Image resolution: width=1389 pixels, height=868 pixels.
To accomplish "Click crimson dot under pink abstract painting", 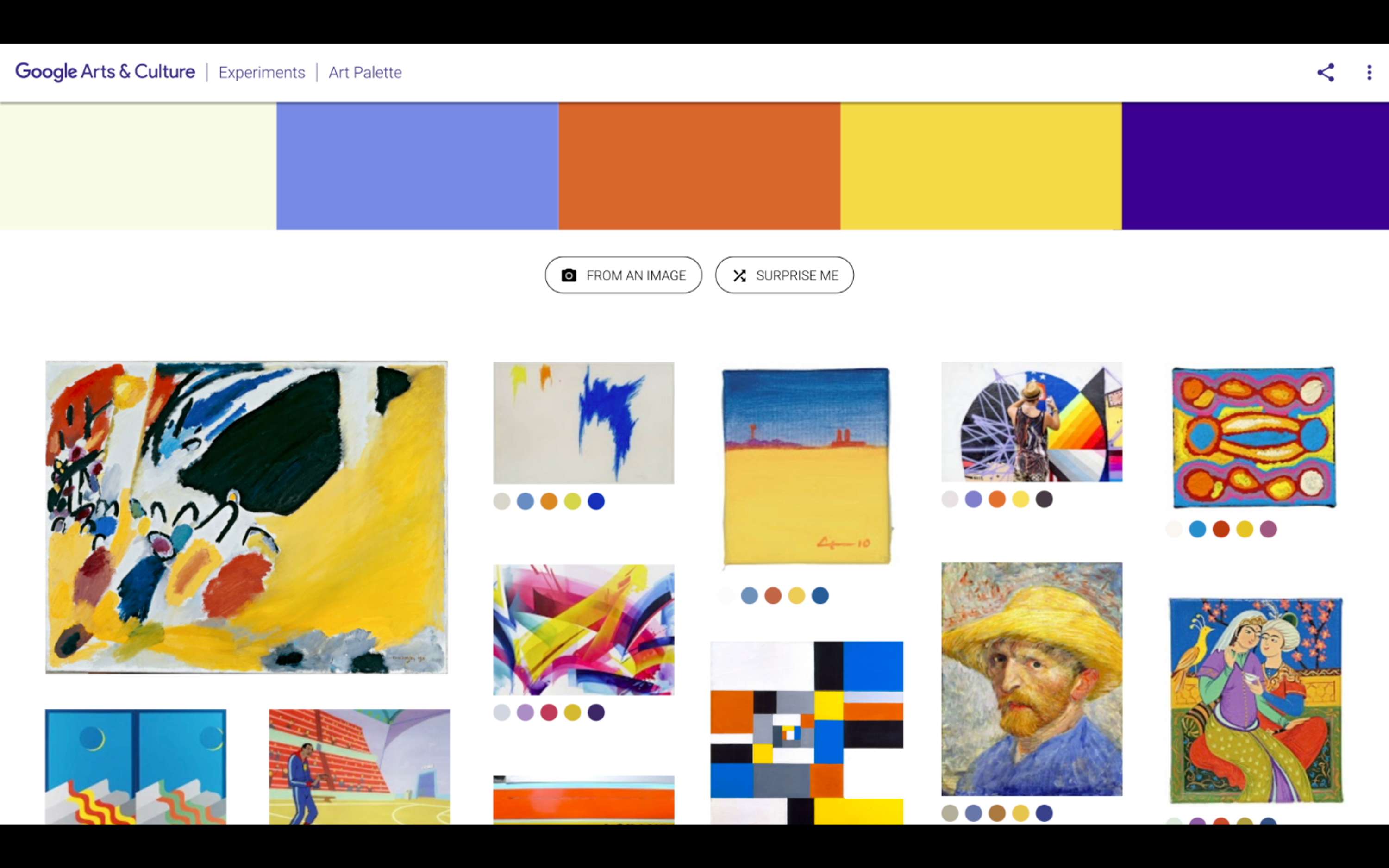I will [549, 712].
